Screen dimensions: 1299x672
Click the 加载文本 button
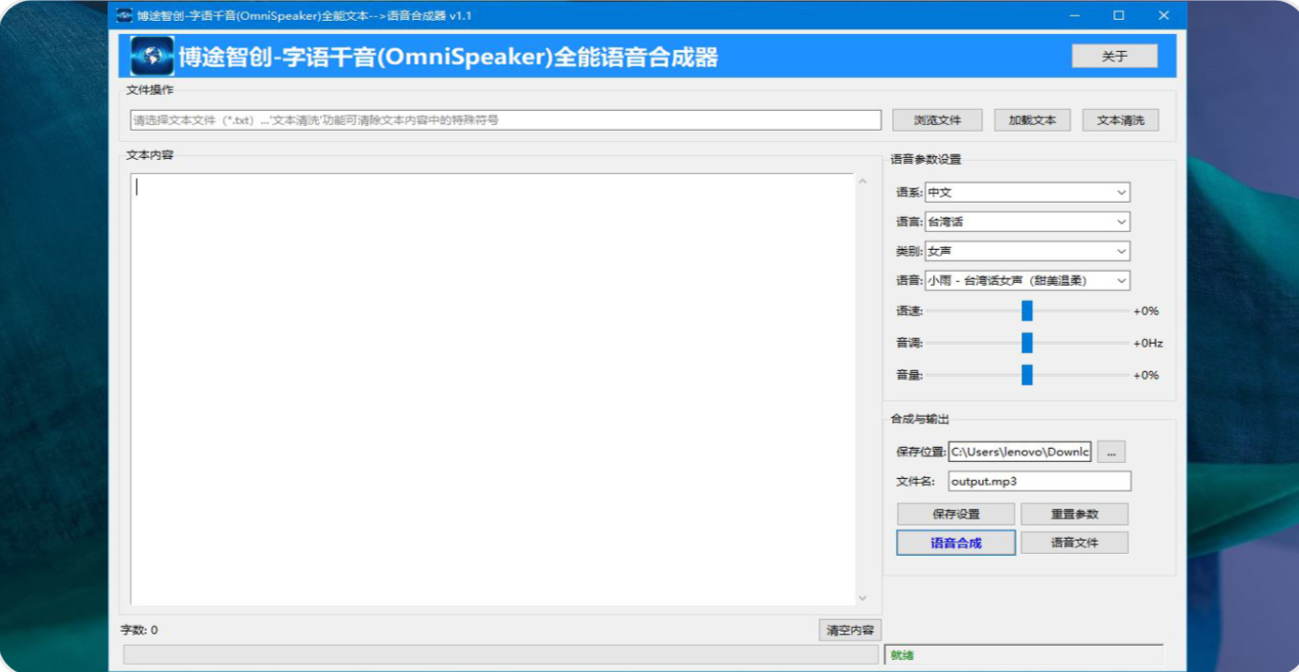click(x=1032, y=120)
